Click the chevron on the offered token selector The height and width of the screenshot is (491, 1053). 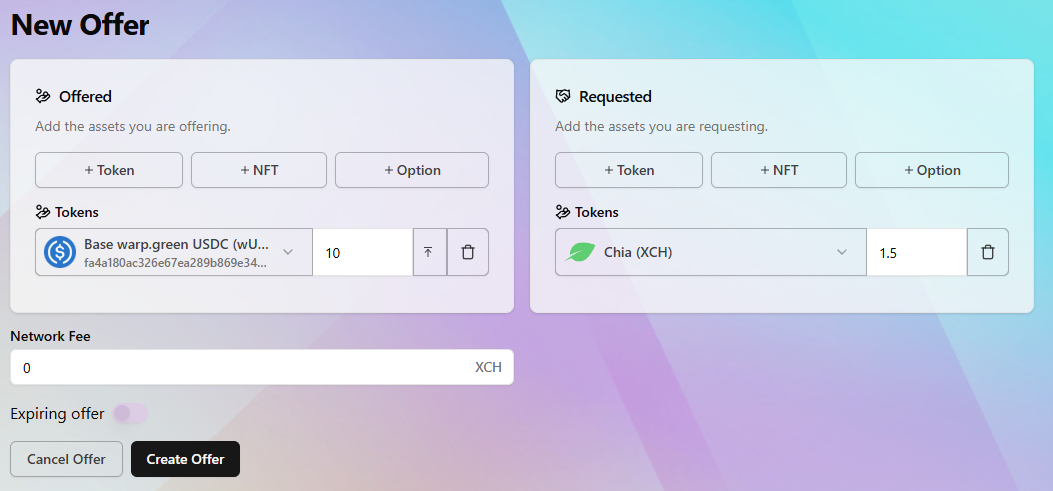288,252
